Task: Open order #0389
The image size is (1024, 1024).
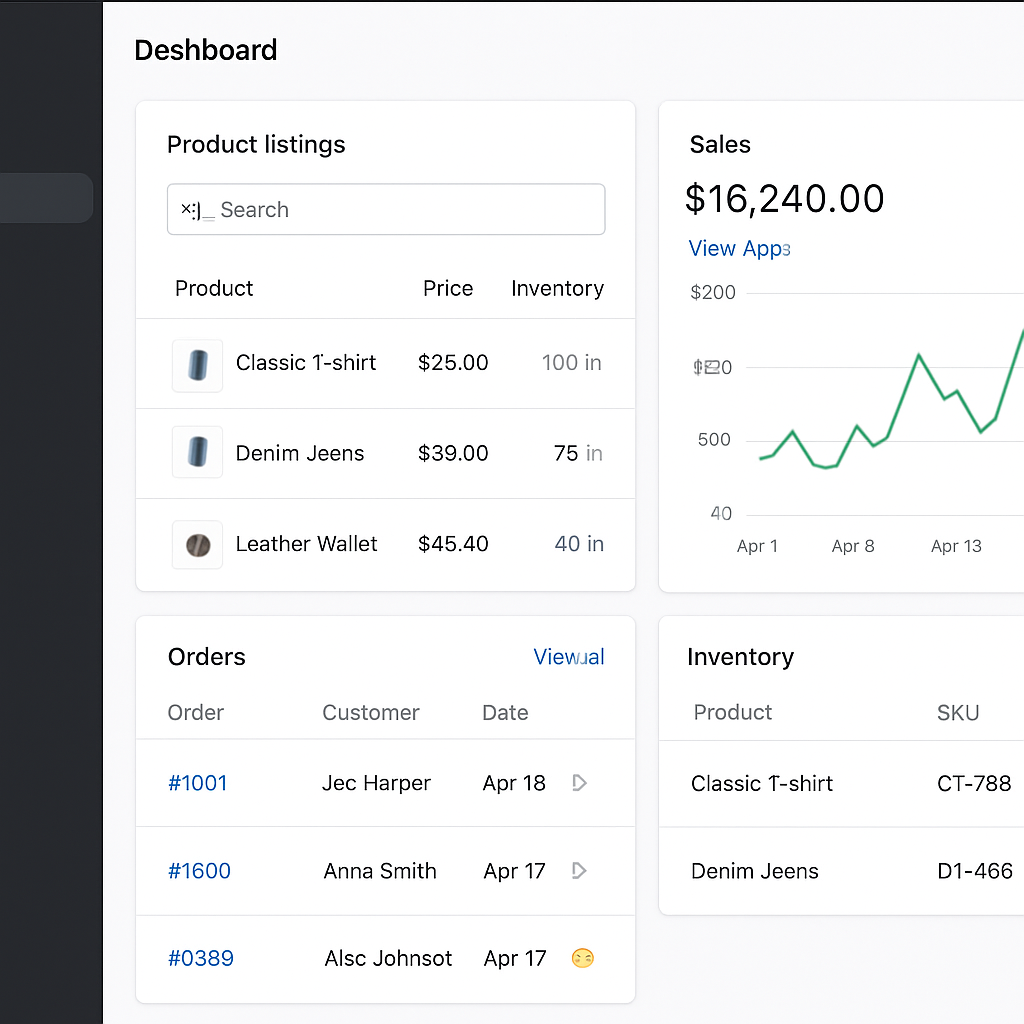Action: pyautogui.click(x=200, y=958)
